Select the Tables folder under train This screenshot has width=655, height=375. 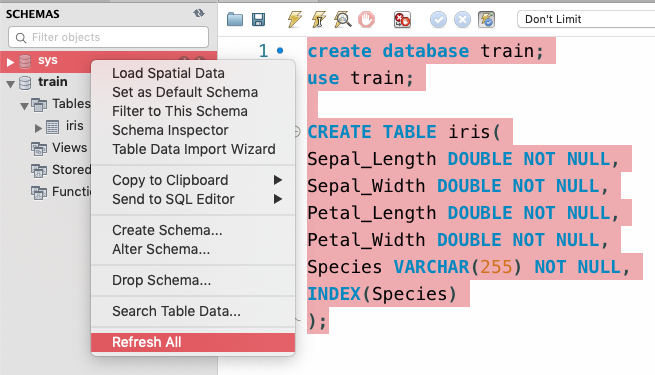click(71, 104)
